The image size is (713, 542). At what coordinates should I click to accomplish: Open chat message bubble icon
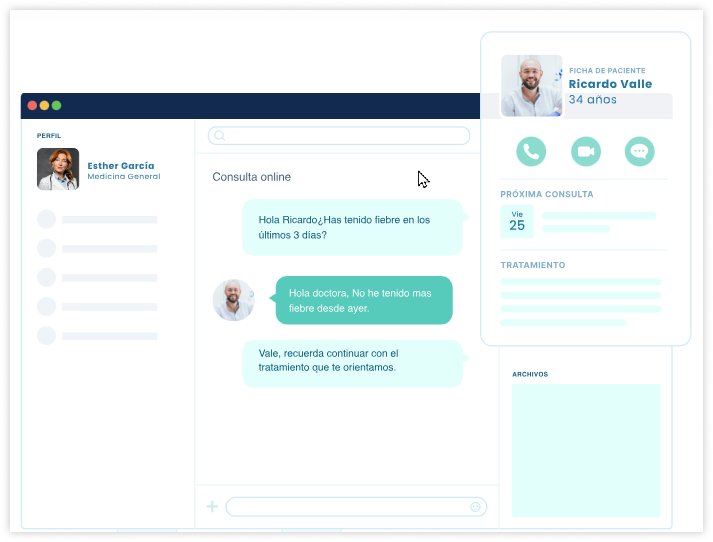[639, 151]
